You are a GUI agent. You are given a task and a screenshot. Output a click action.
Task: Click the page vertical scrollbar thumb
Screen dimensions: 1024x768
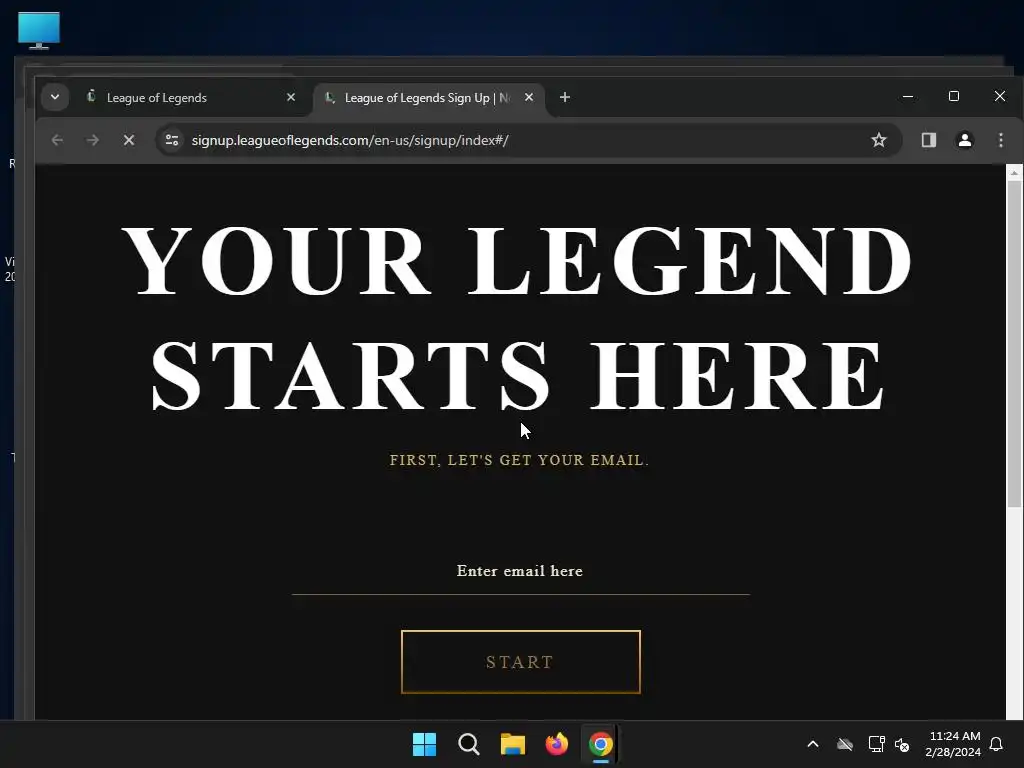click(x=1014, y=345)
